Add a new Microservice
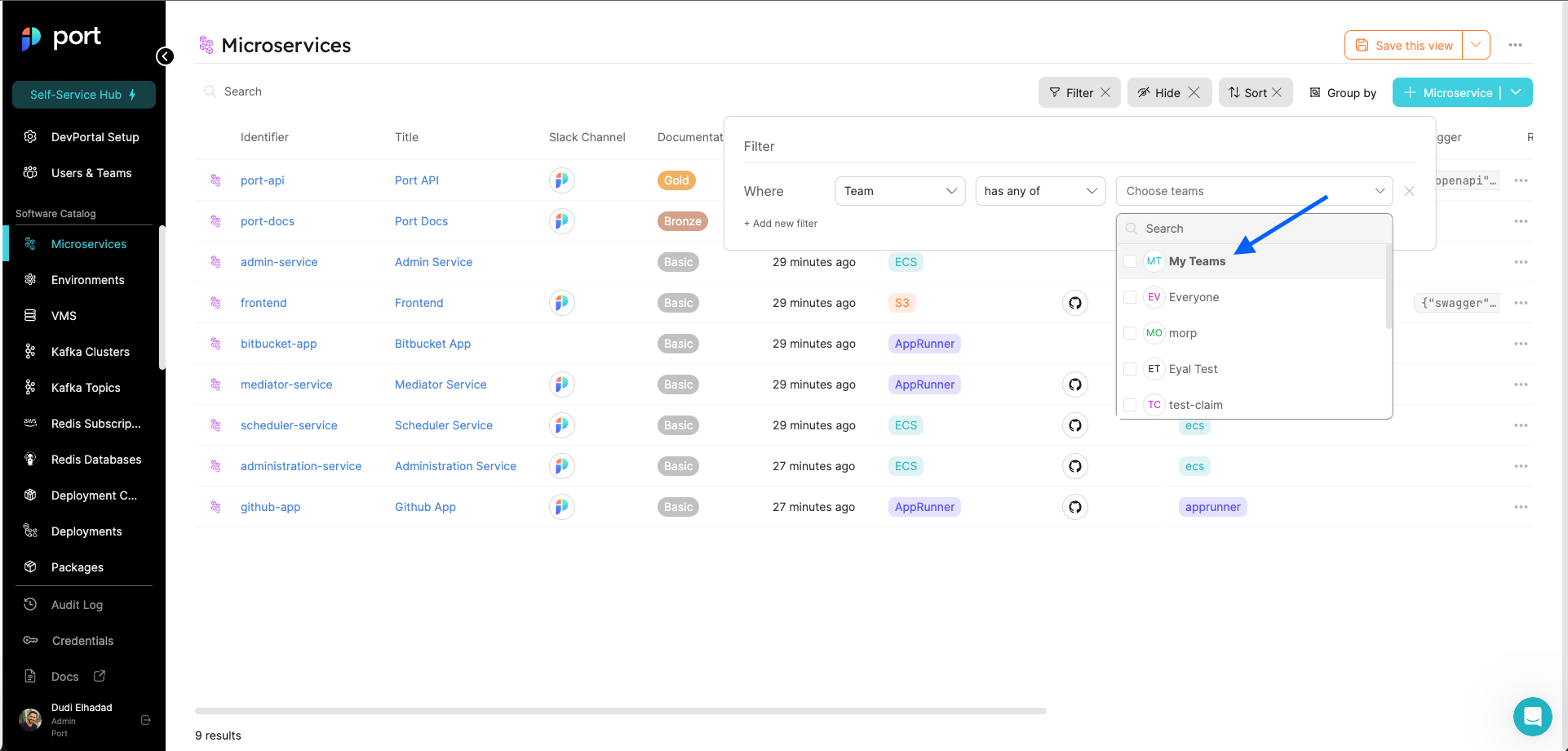 pyautogui.click(x=1447, y=92)
